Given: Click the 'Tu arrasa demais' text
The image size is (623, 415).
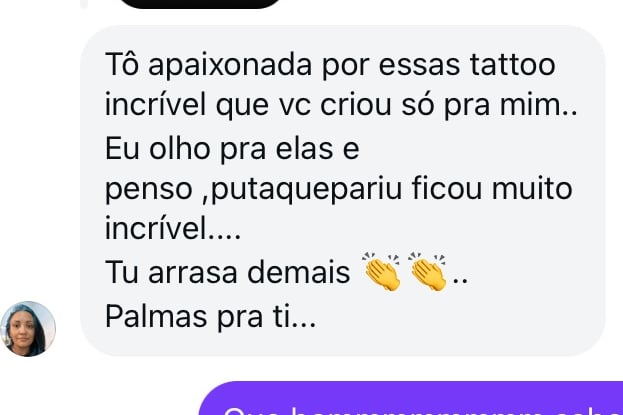Looking at the screenshot, I should point(227,273).
